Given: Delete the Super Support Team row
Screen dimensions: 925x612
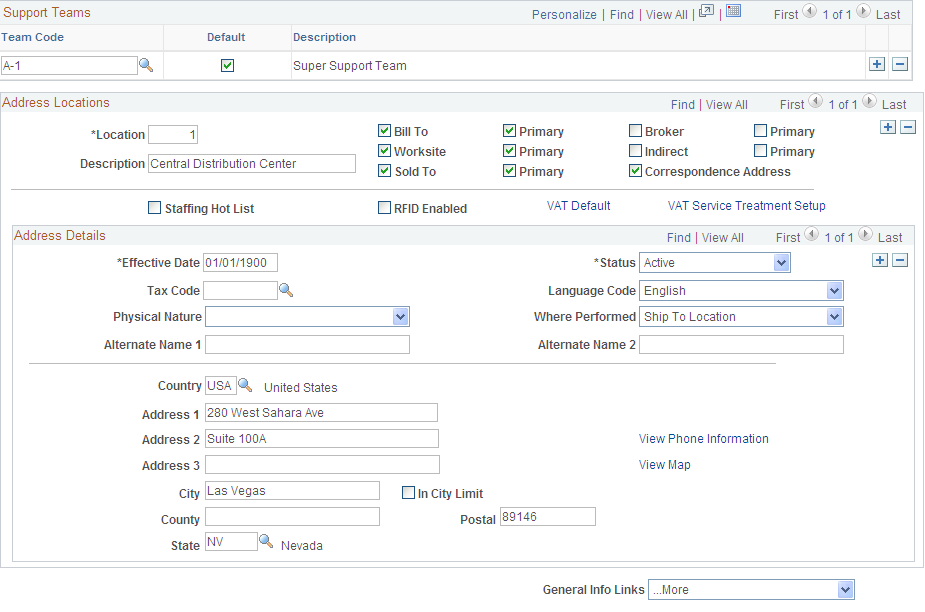Looking at the screenshot, I should 900,64.
